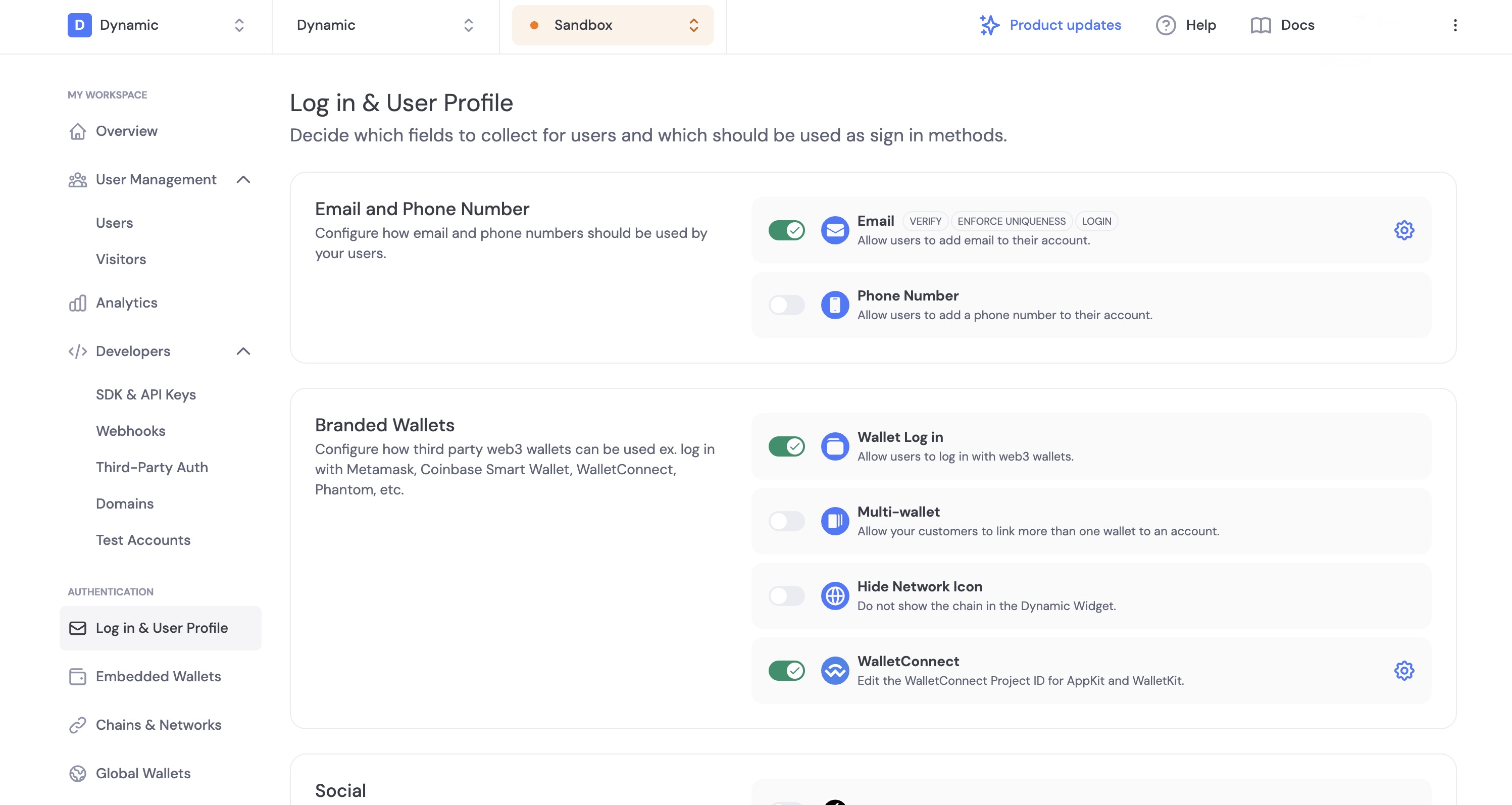
Task: Click the Developers code brackets icon
Action: pyautogui.click(x=77, y=351)
